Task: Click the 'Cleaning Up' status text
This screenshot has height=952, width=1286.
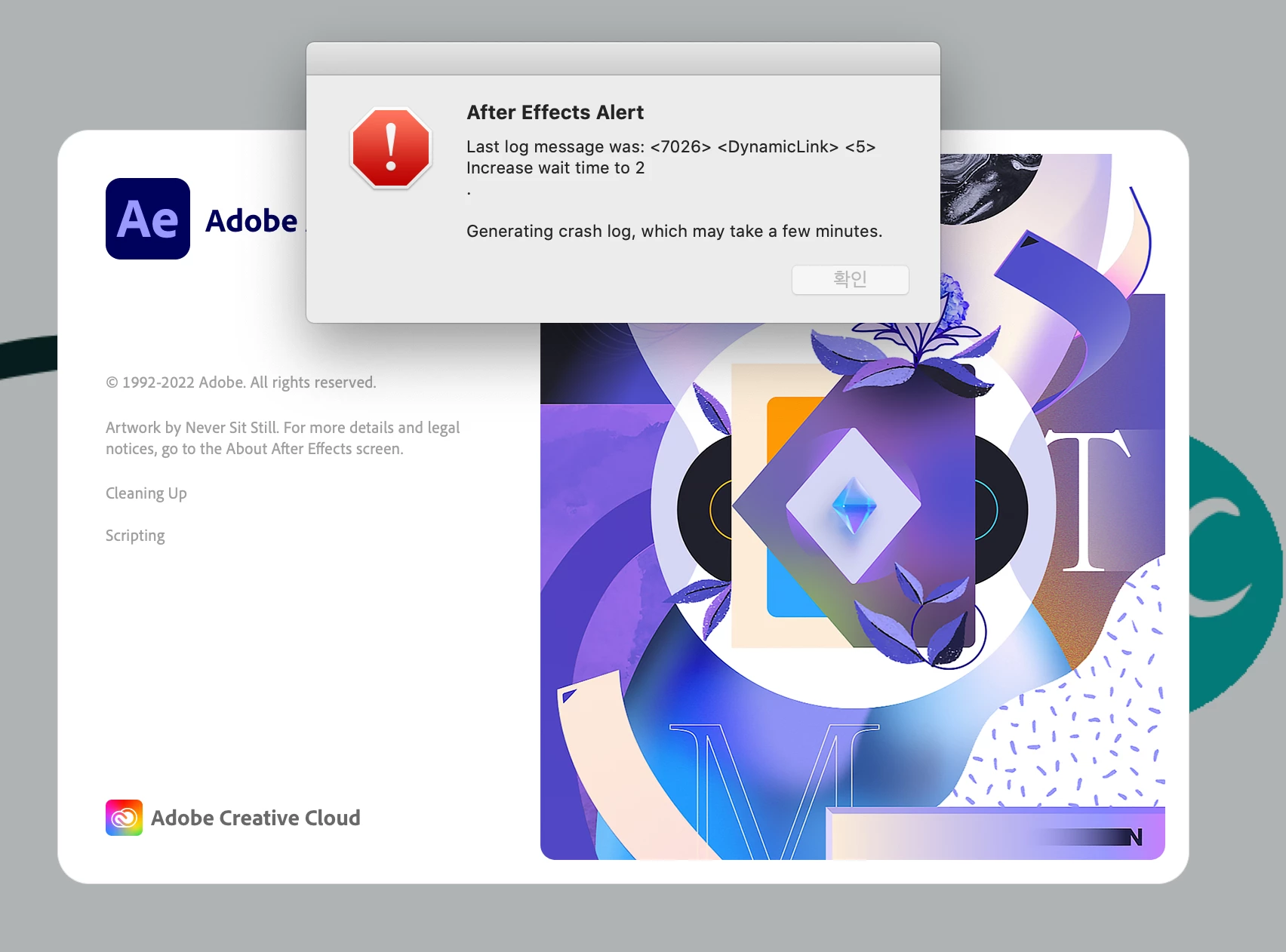Action: (x=146, y=493)
